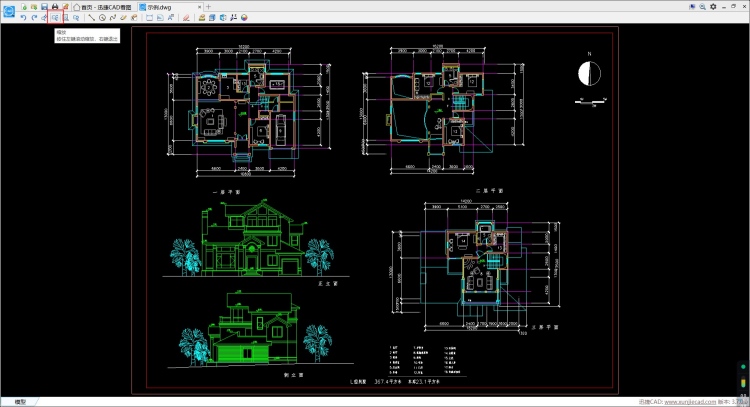Create a new drawing file
The height and width of the screenshot is (407, 750).
click(x=24, y=7)
